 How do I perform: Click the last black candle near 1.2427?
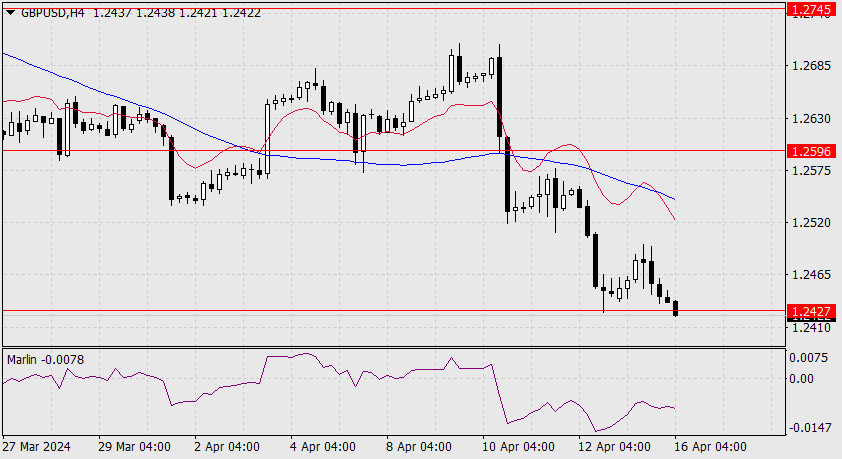pos(675,308)
